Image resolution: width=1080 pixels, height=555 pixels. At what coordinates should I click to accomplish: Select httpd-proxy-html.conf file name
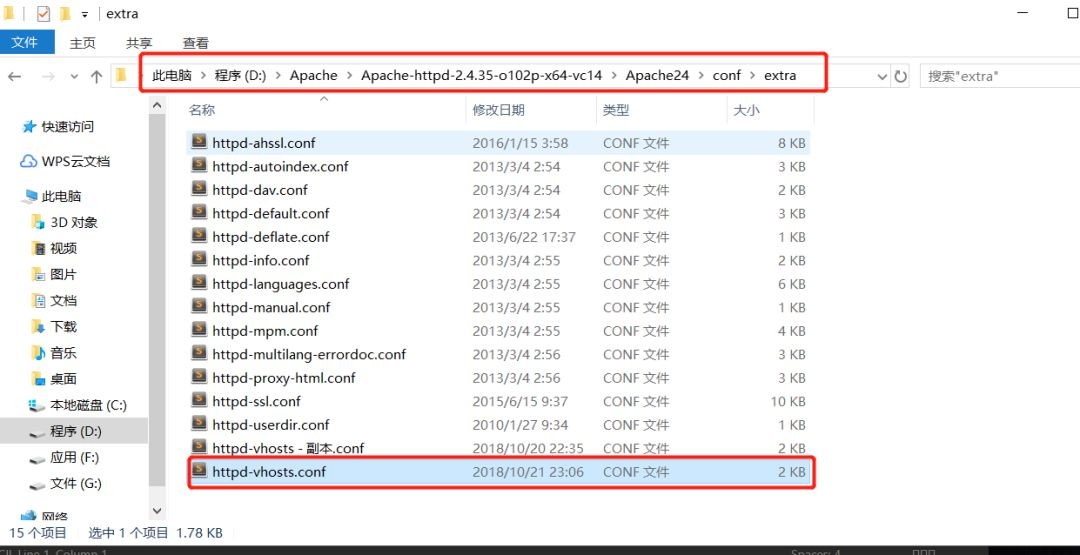pyautogui.click(x=284, y=378)
